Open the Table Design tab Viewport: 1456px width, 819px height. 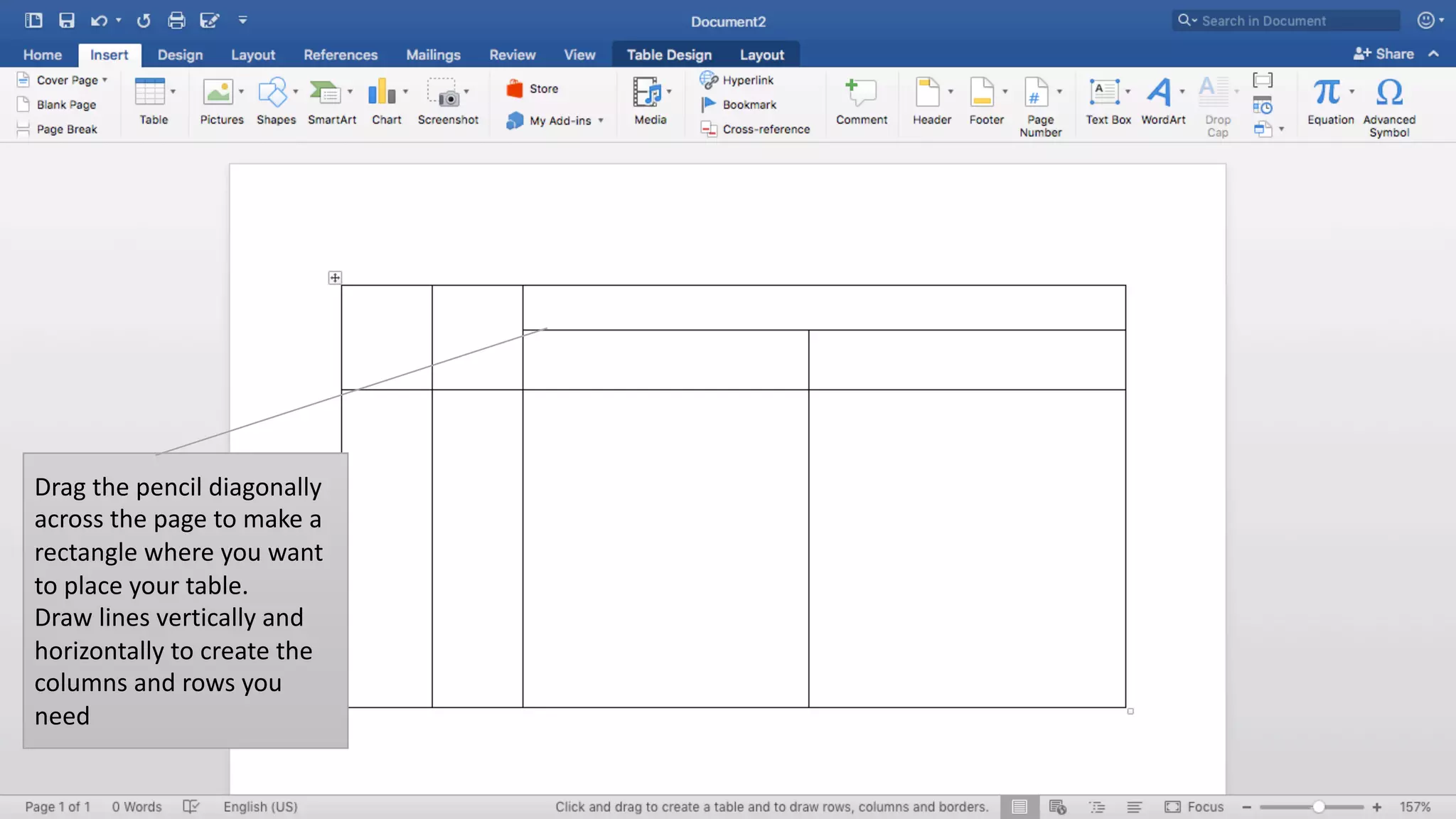(x=669, y=55)
